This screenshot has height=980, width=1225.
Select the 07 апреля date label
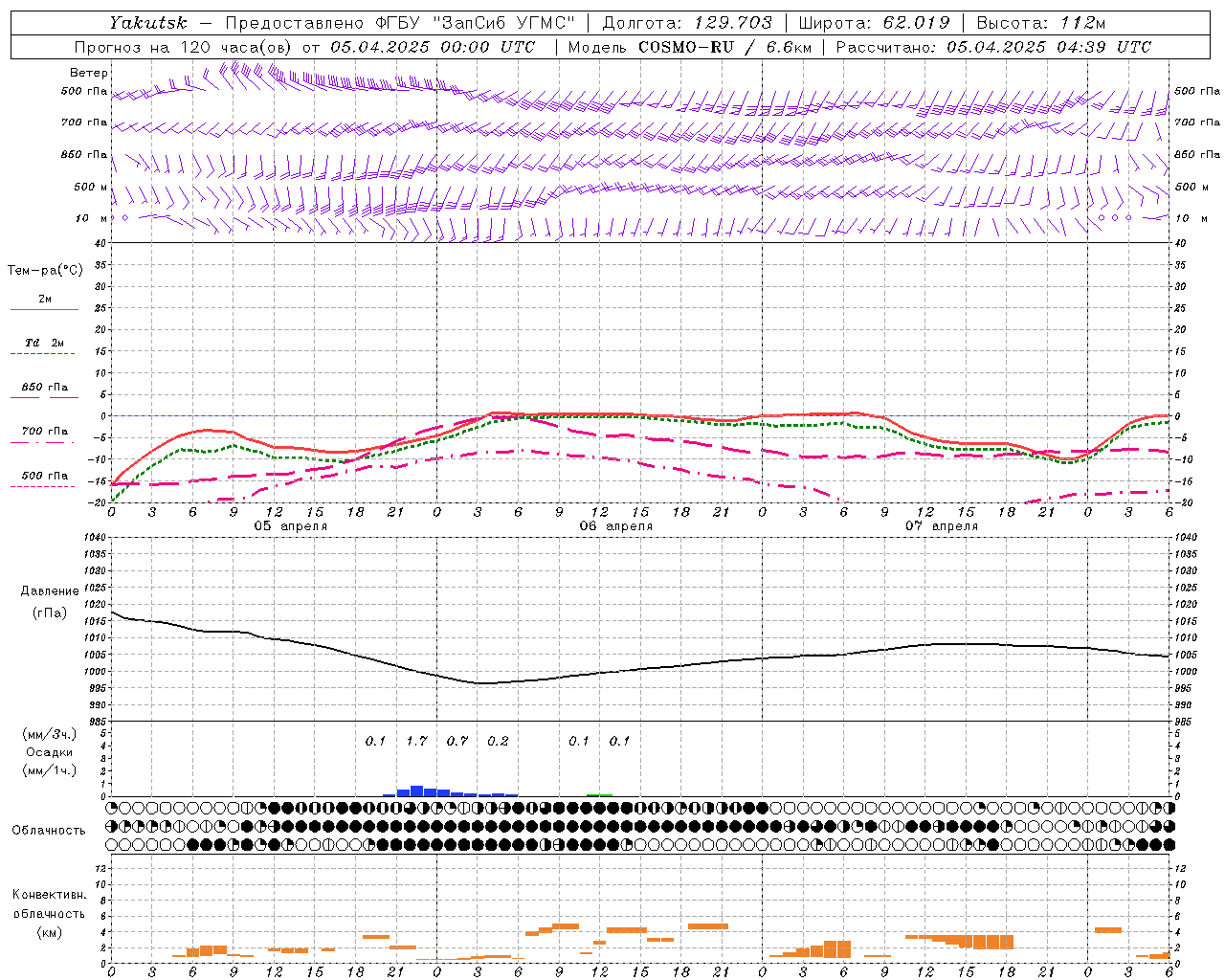(942, 526)
